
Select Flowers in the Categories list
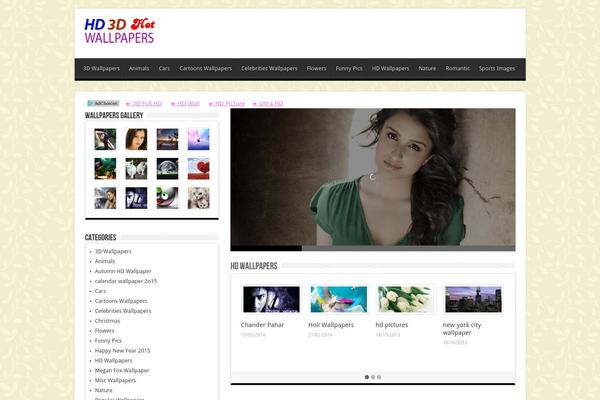point(104,331)
